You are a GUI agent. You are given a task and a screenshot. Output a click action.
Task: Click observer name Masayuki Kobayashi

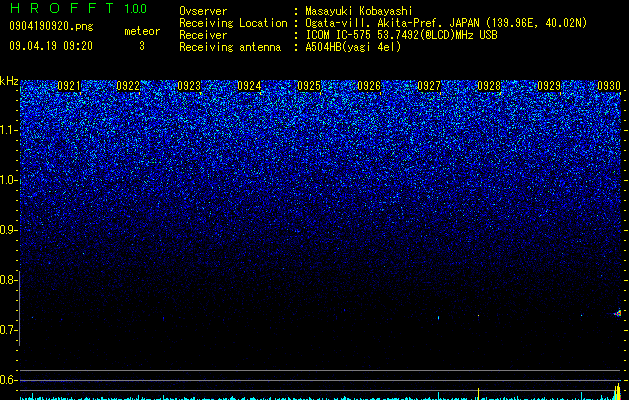tap(359, 11)
